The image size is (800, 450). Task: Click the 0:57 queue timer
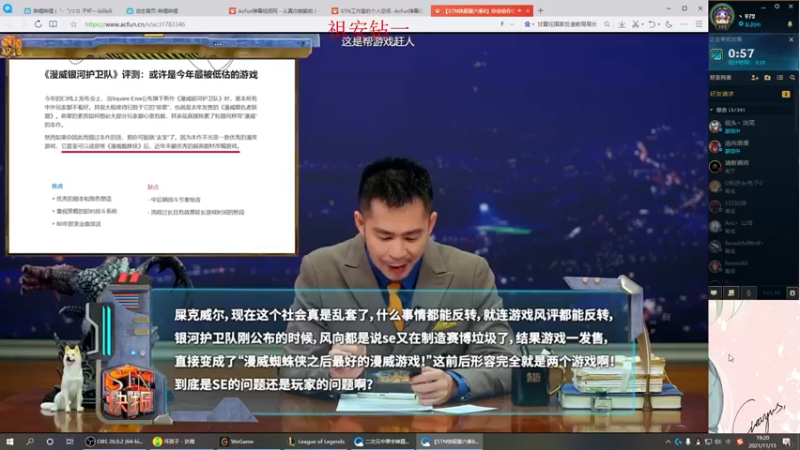[741, 53]
